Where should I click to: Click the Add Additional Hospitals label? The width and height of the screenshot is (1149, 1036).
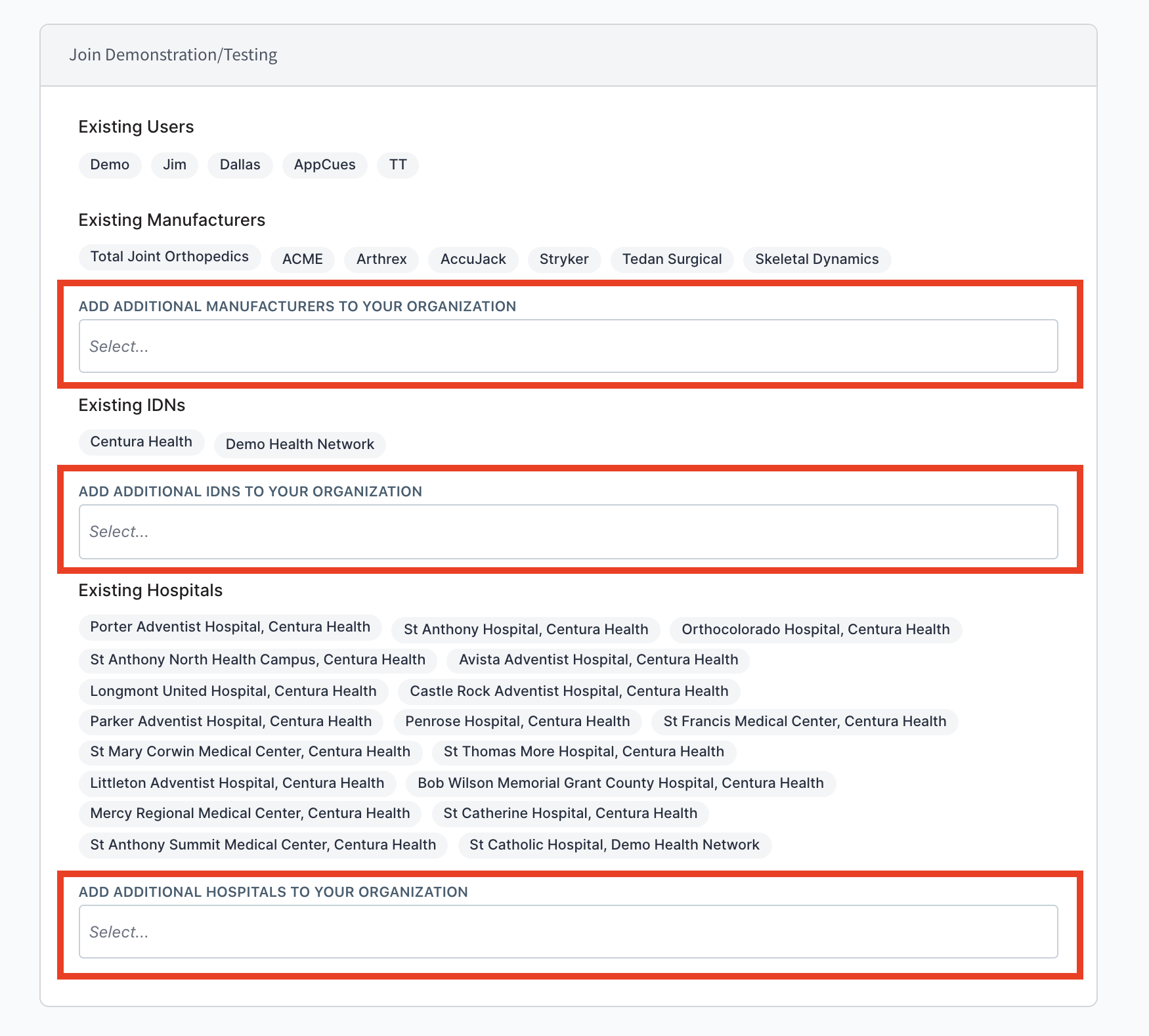click(x=273, y=892)
